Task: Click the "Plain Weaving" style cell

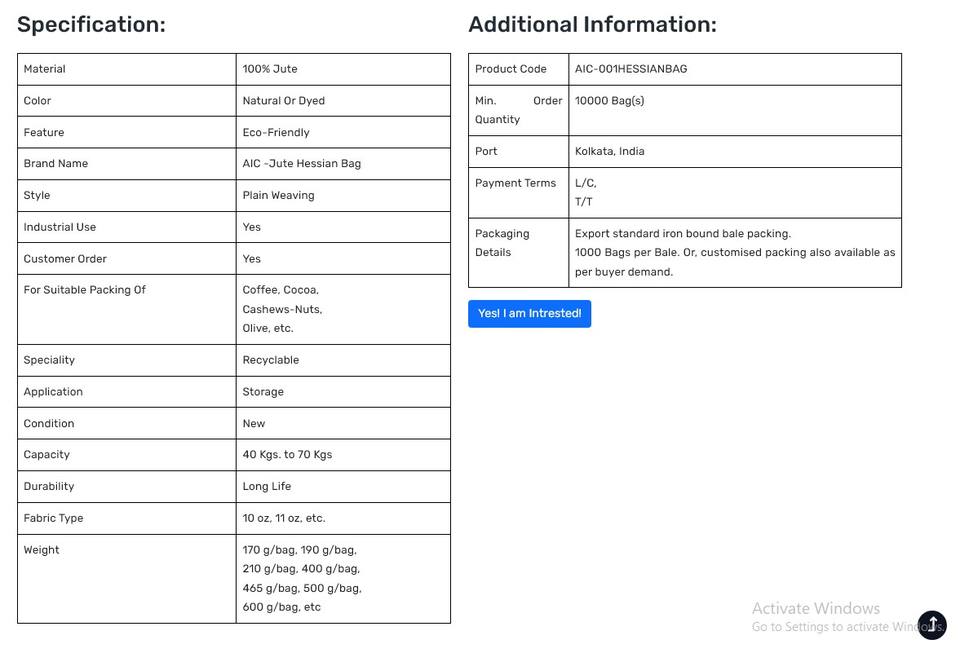Action: (x=278, y=196)
